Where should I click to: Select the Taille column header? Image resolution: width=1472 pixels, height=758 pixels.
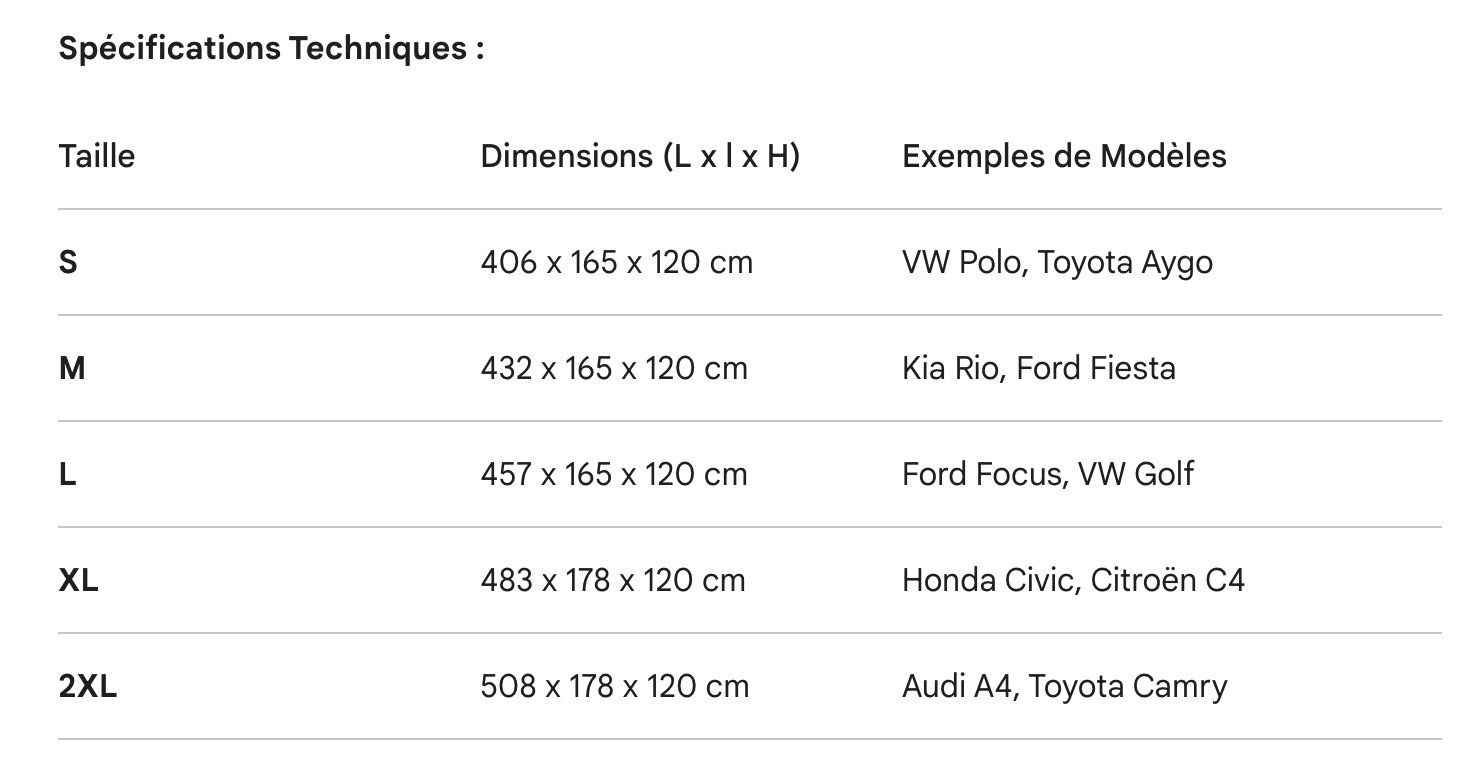pyautogui.click(x=97, y=156)
